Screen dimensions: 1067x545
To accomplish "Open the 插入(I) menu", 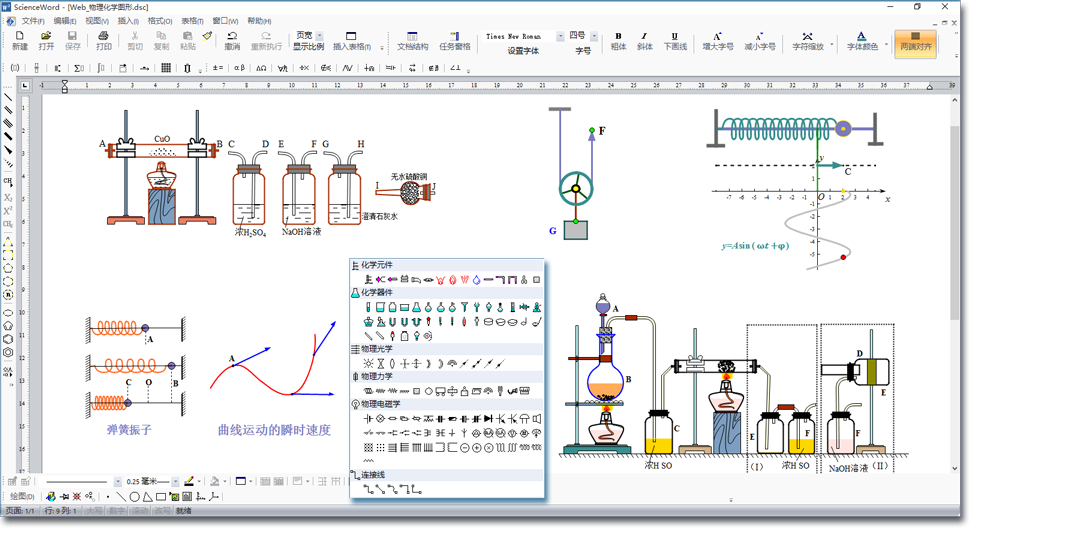I will 128,21.
